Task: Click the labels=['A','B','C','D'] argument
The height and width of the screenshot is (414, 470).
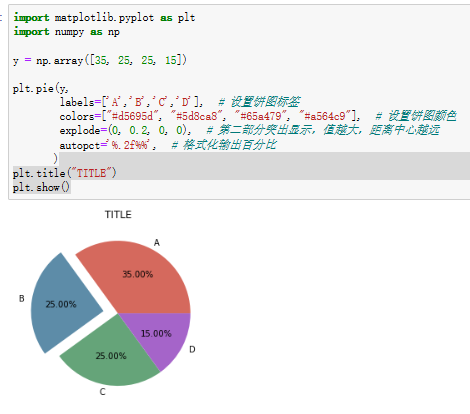Action: 131,102
